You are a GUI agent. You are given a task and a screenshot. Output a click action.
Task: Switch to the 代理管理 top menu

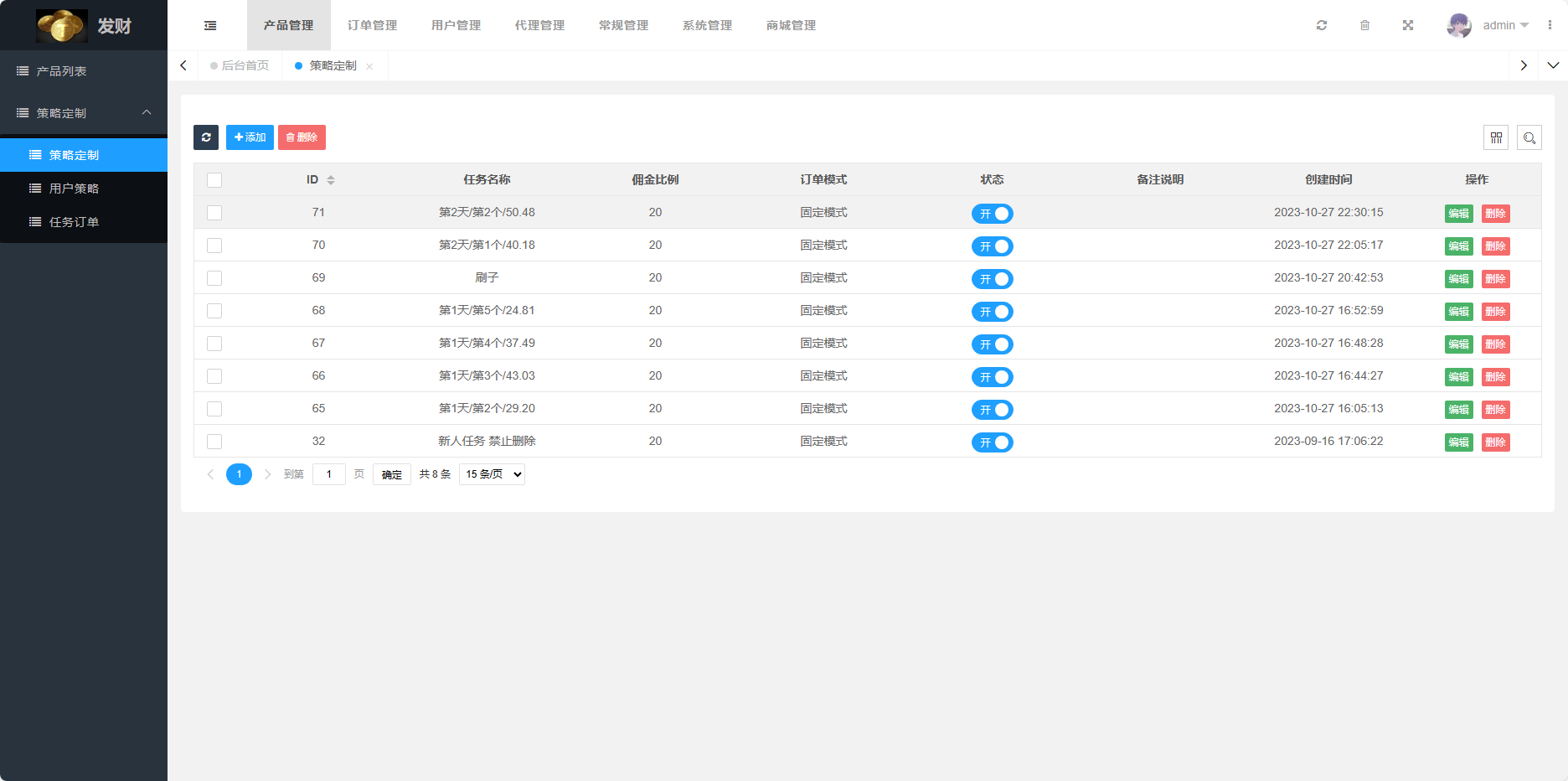540,25
